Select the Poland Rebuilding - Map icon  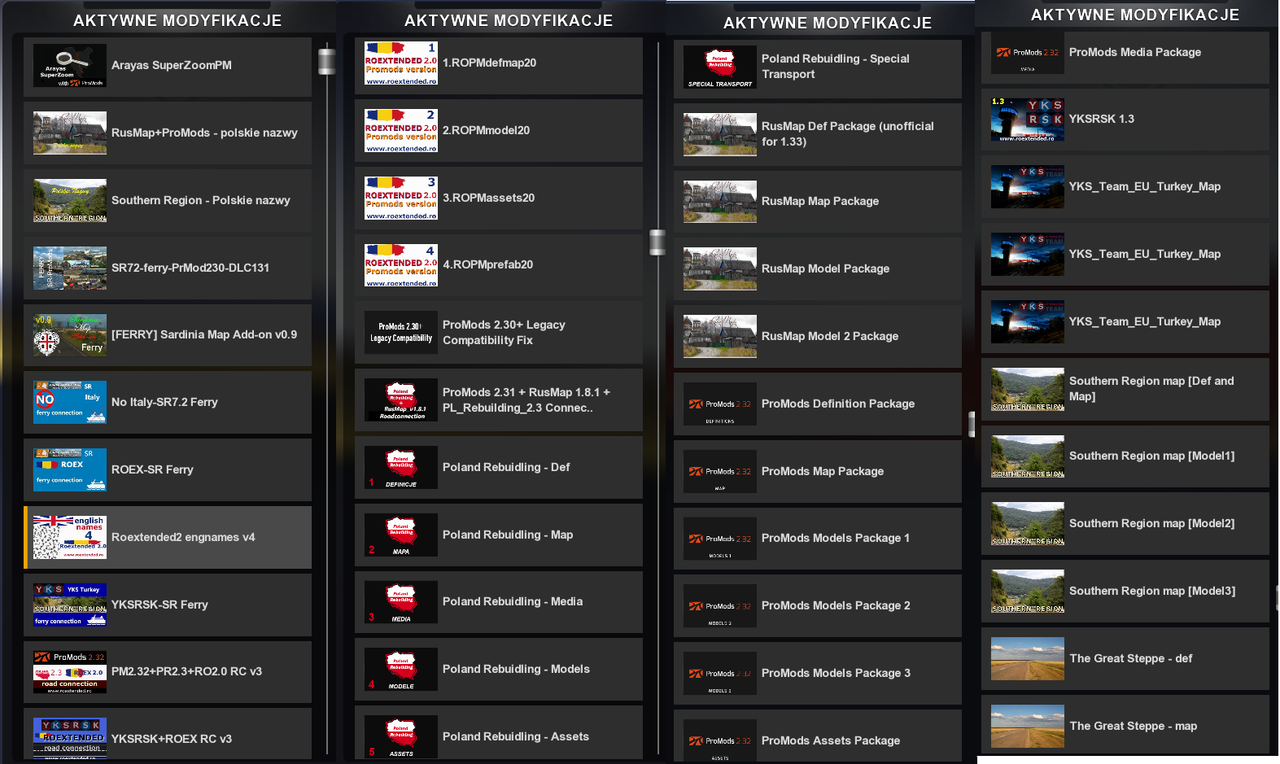pos(401,535)
